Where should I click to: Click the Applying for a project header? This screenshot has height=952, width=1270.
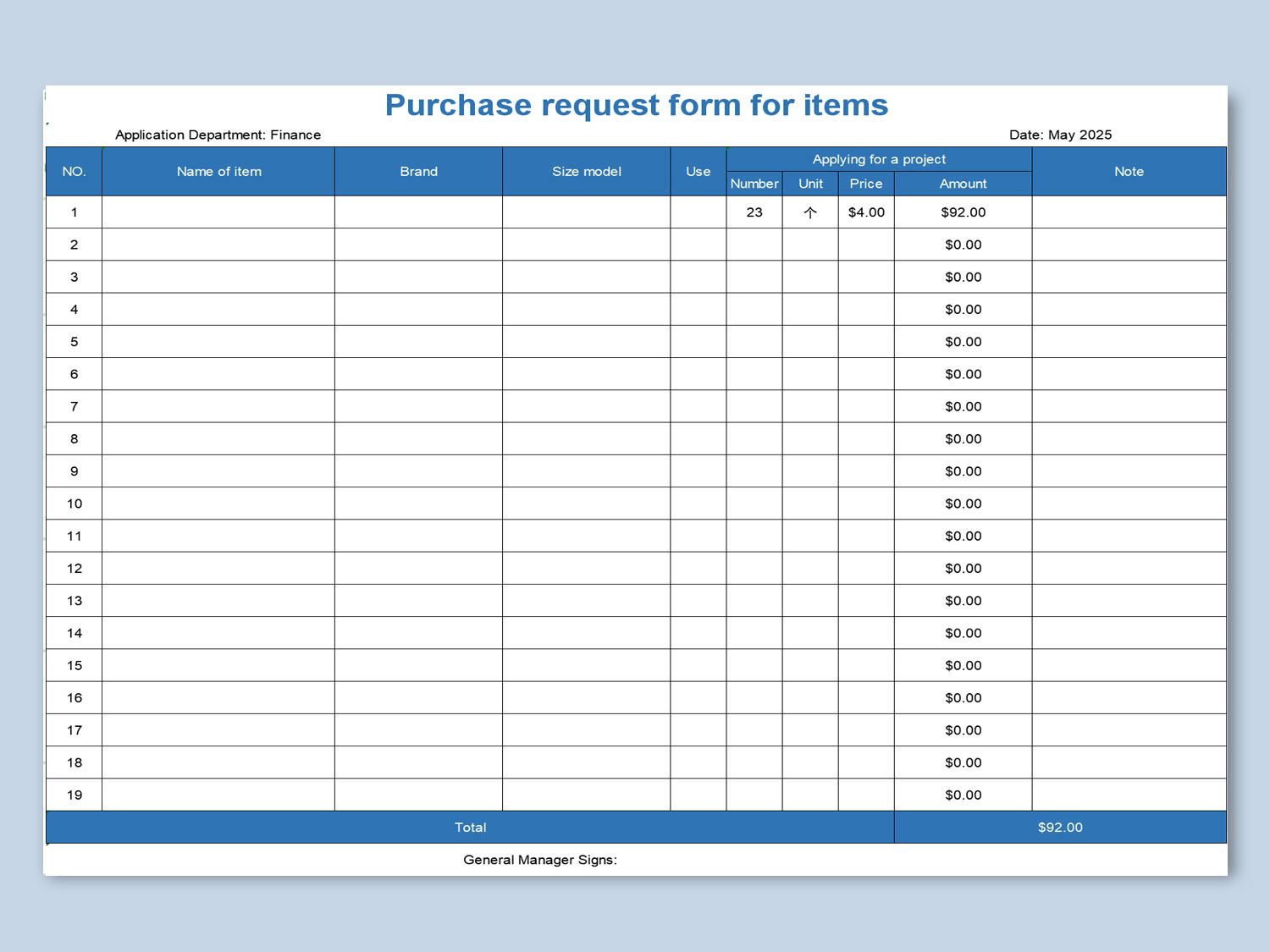(x=879, y=158)
